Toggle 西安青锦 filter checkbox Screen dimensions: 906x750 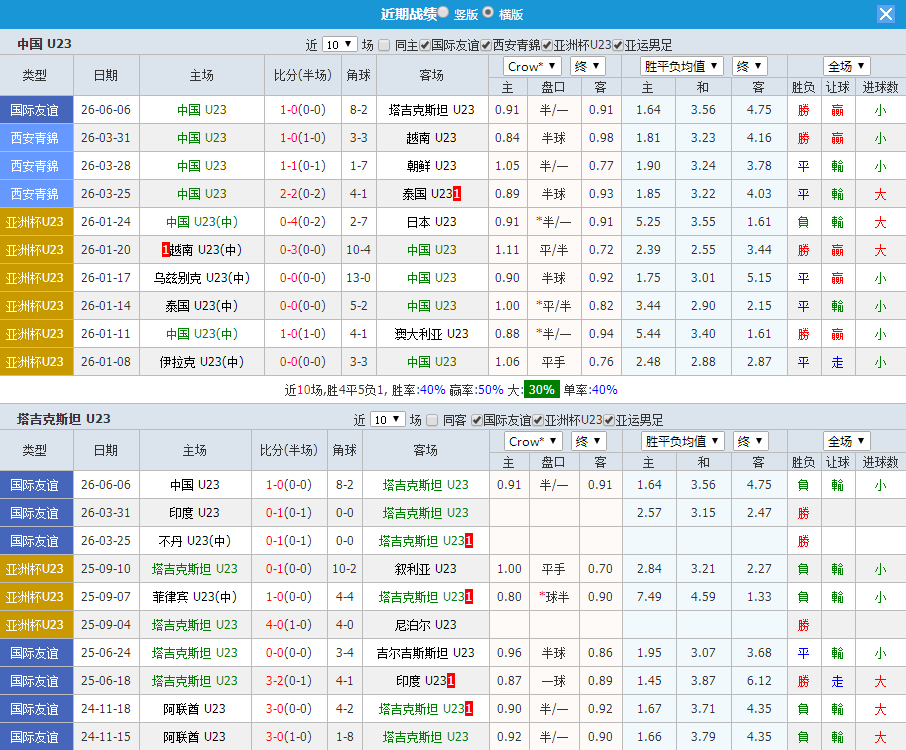pos(486,45)
